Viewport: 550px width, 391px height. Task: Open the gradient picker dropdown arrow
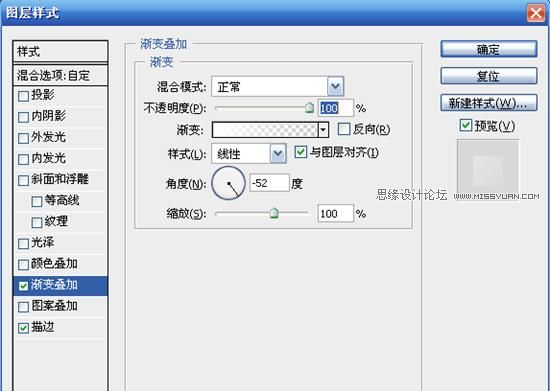(323, 130)
